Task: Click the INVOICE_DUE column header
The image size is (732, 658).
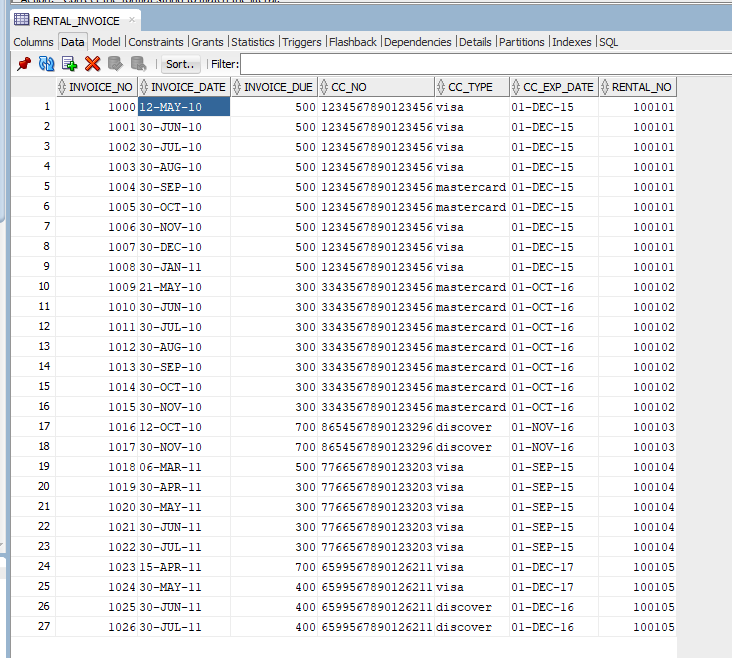Action: [x=274, y=87]
